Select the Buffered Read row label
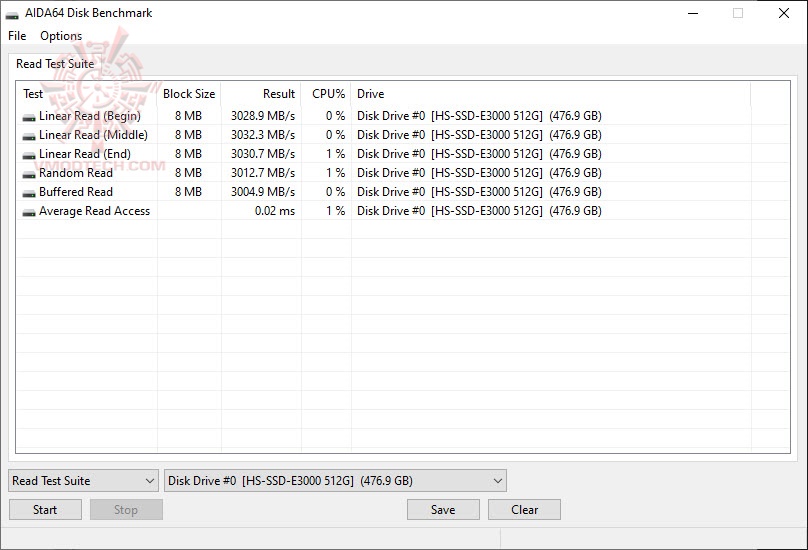Image resolution: width=808 pixels, height=550 pixels. (x=76, y=192)
